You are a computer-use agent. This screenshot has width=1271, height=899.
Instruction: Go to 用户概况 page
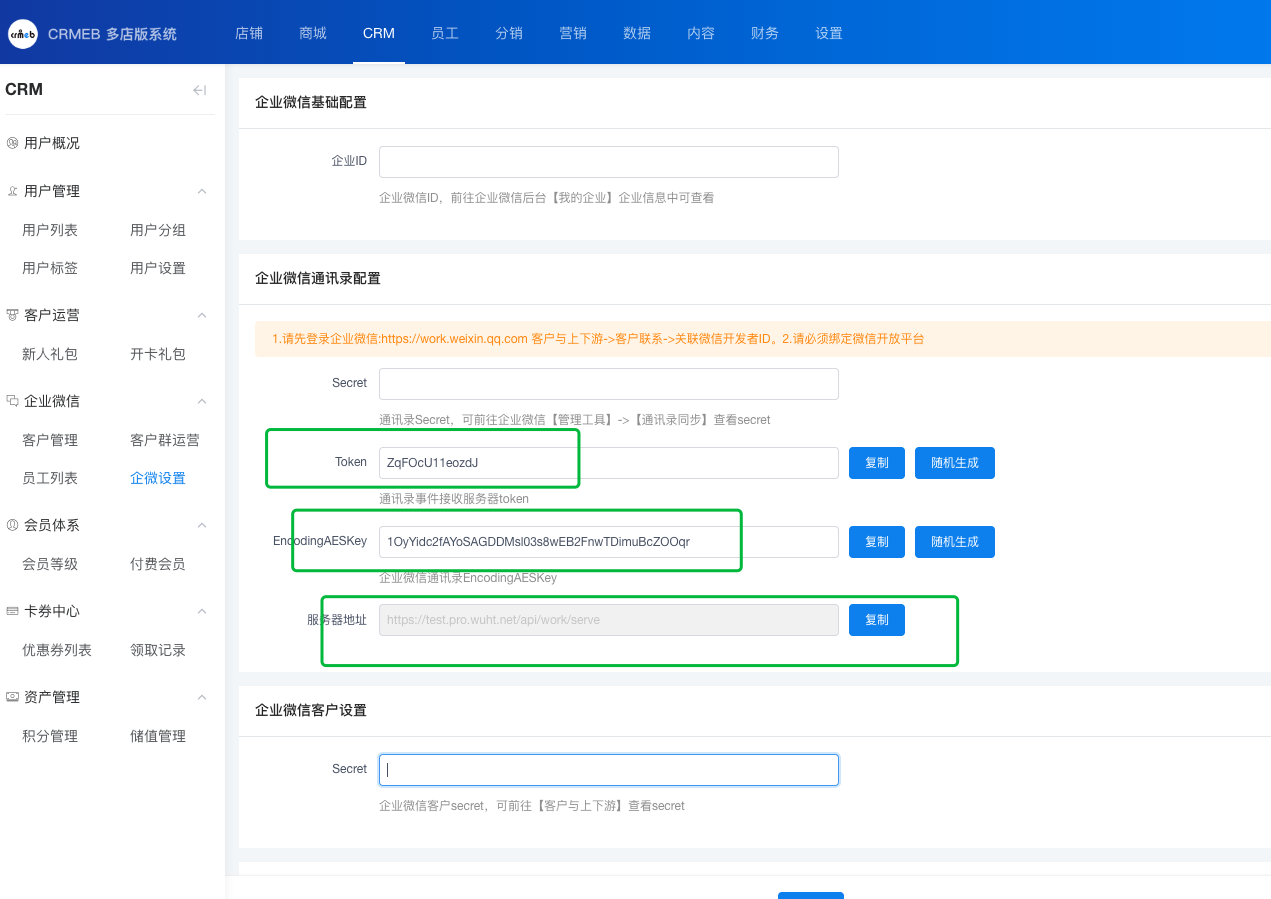click(x=52, y=143)
